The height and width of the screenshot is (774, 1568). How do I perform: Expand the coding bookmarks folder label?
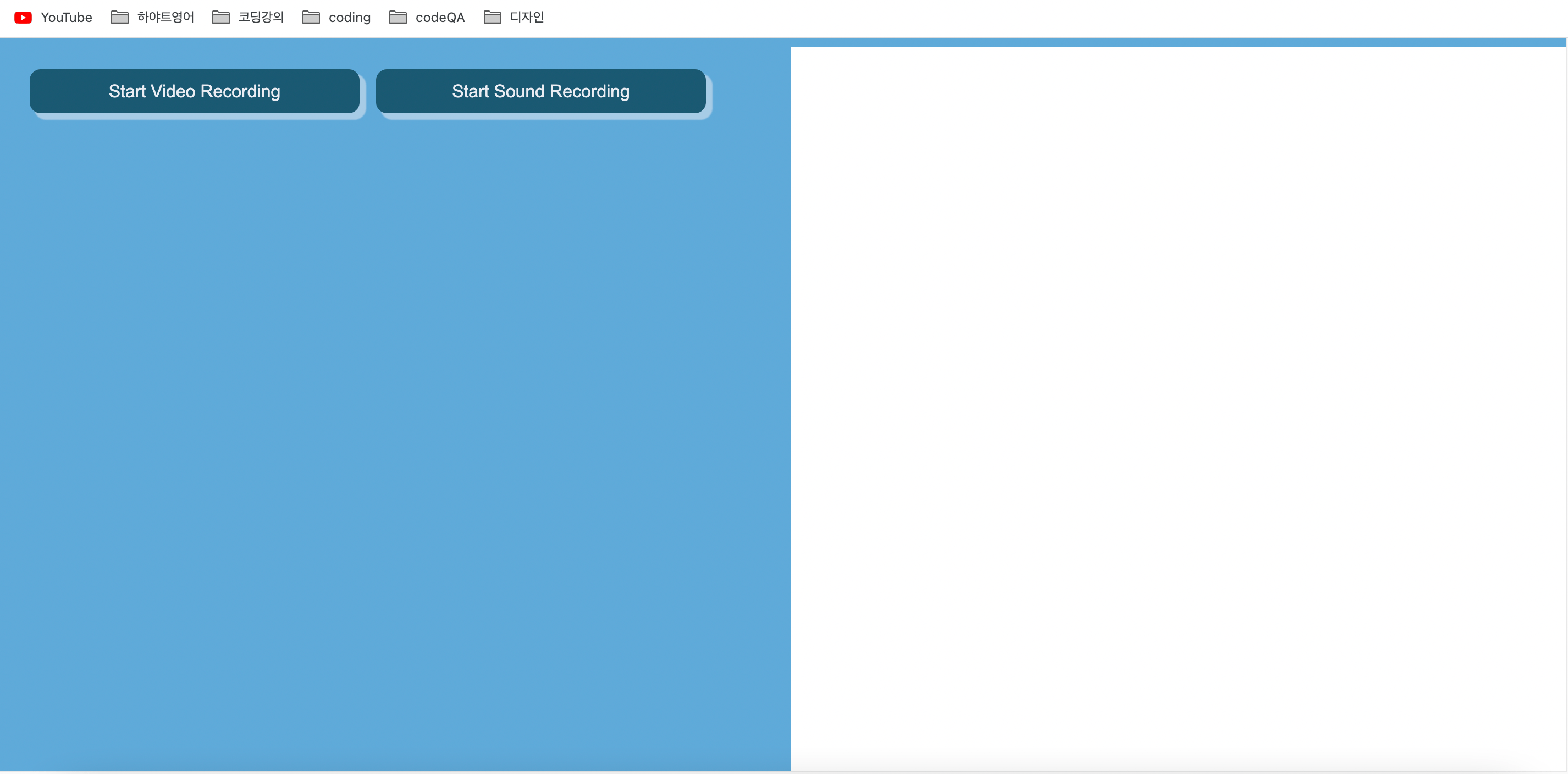(x=350, y=18)
